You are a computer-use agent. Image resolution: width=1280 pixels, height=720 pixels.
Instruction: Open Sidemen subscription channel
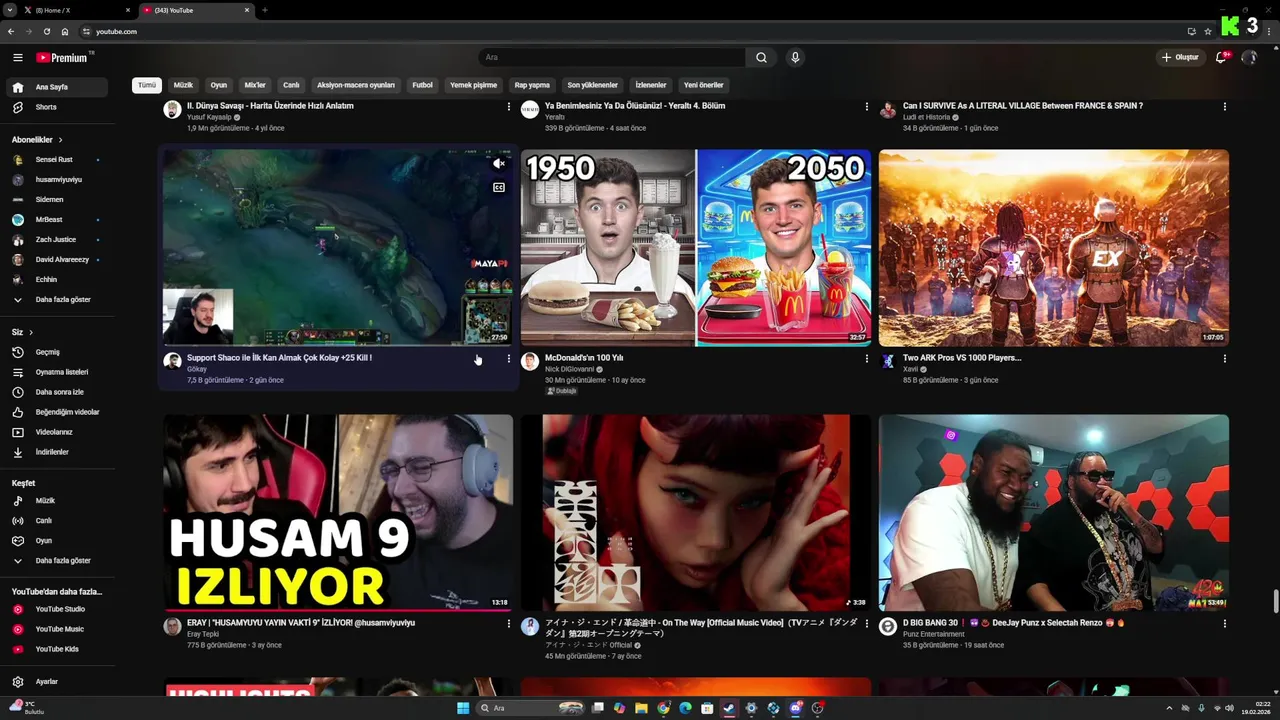point(55,200)
